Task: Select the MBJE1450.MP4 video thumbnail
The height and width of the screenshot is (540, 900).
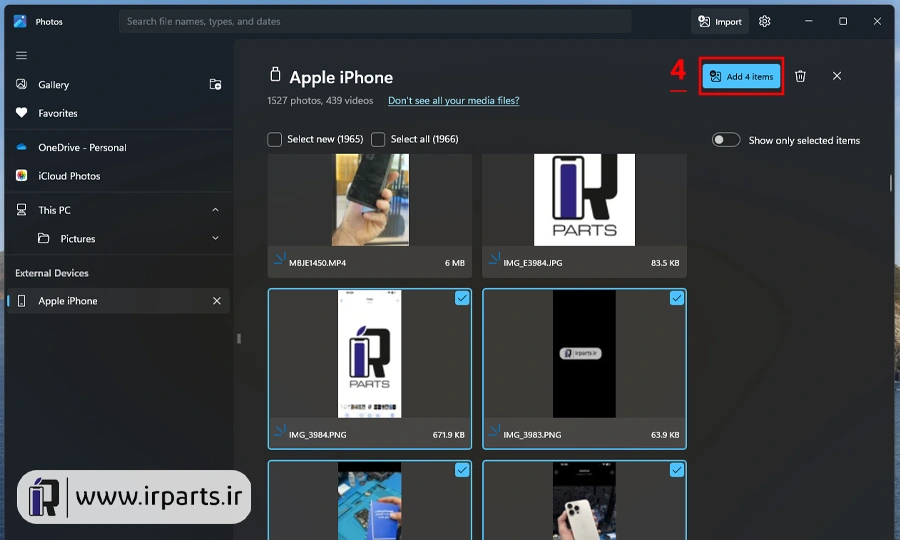Action: [x=370, y=200]
